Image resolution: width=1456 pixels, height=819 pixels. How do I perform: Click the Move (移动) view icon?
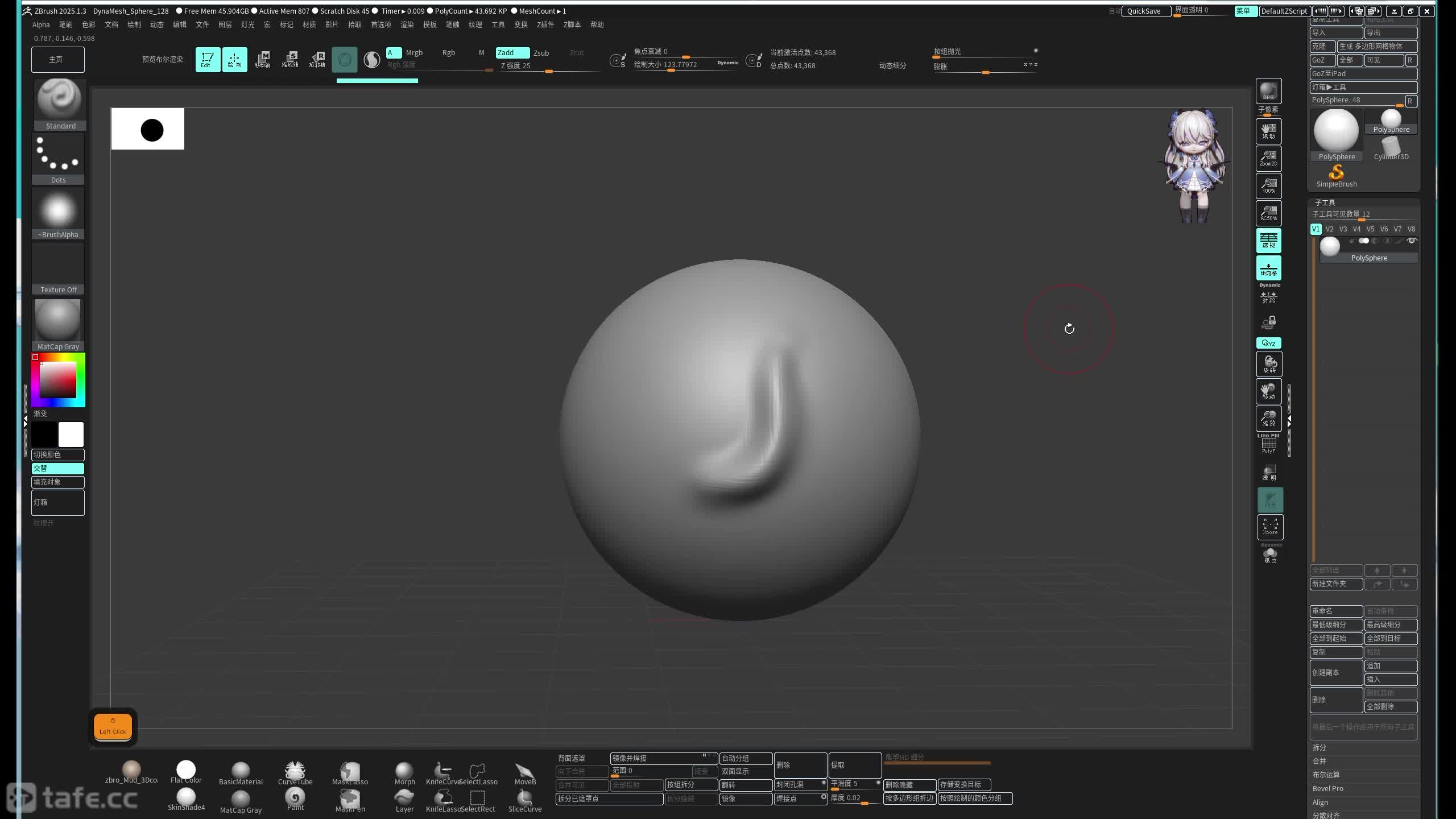1269,391
